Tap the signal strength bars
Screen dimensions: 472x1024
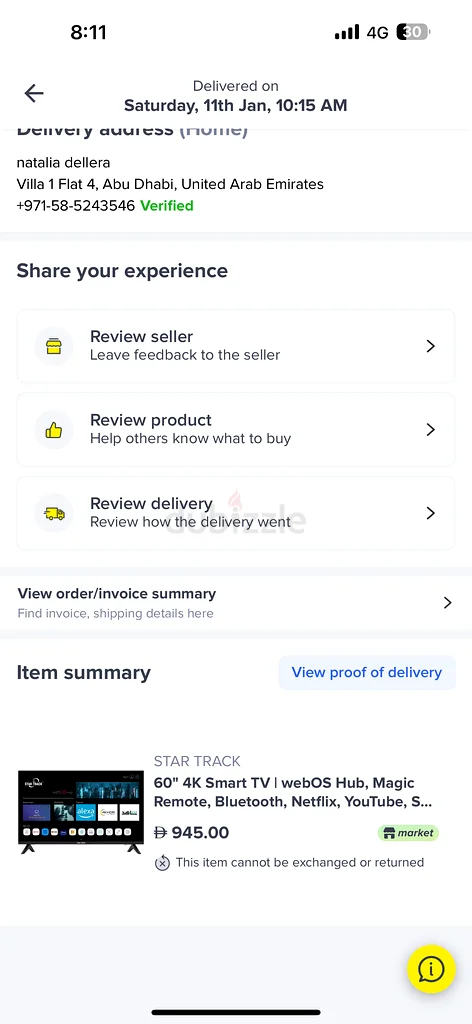347,32
